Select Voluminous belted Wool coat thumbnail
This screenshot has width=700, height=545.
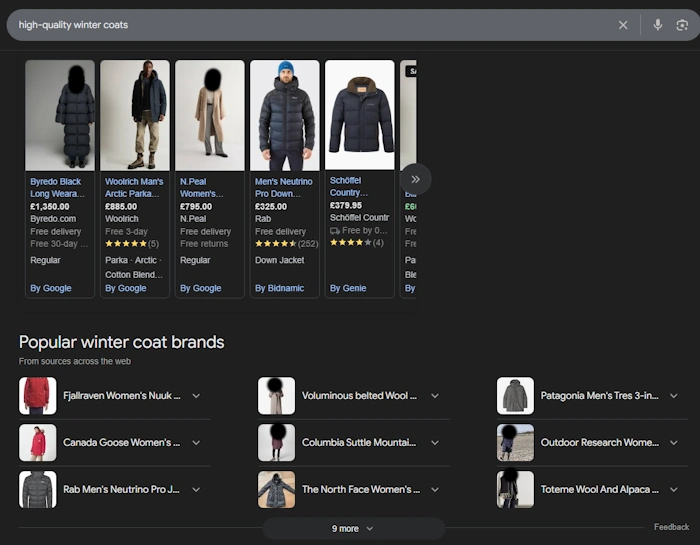click(x=276, y=396)
